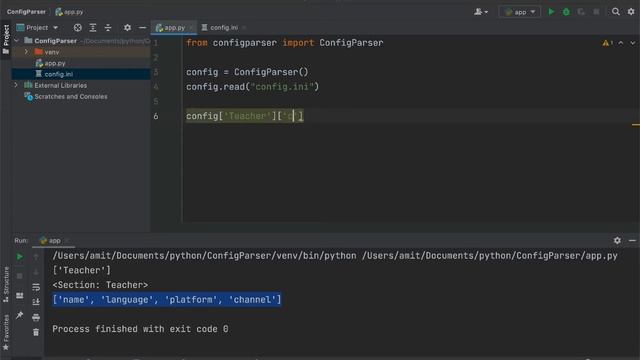This screenshot has height=360, width=640.
Task: Expand all in Project panel
Action: pos(93,27)
